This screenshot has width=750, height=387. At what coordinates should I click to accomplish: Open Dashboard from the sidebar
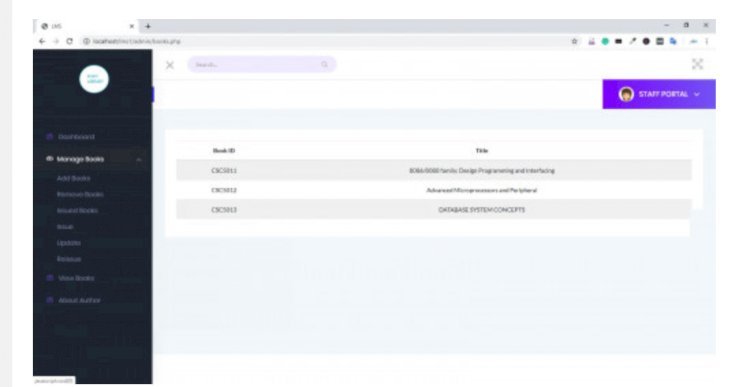pyautogui.click(x=77, y=137)
